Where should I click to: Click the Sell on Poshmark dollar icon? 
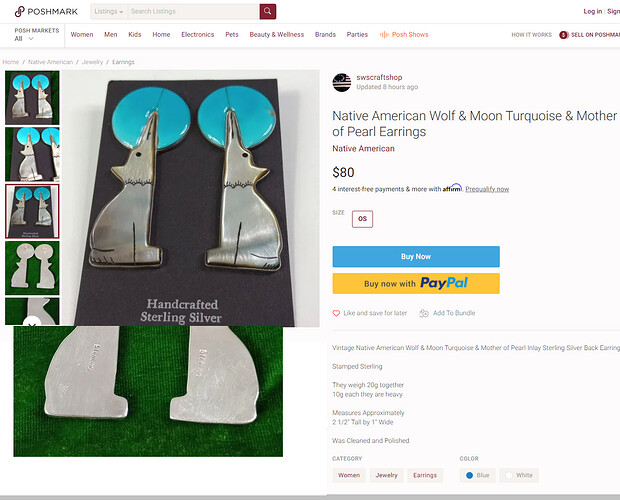(563, 35)
